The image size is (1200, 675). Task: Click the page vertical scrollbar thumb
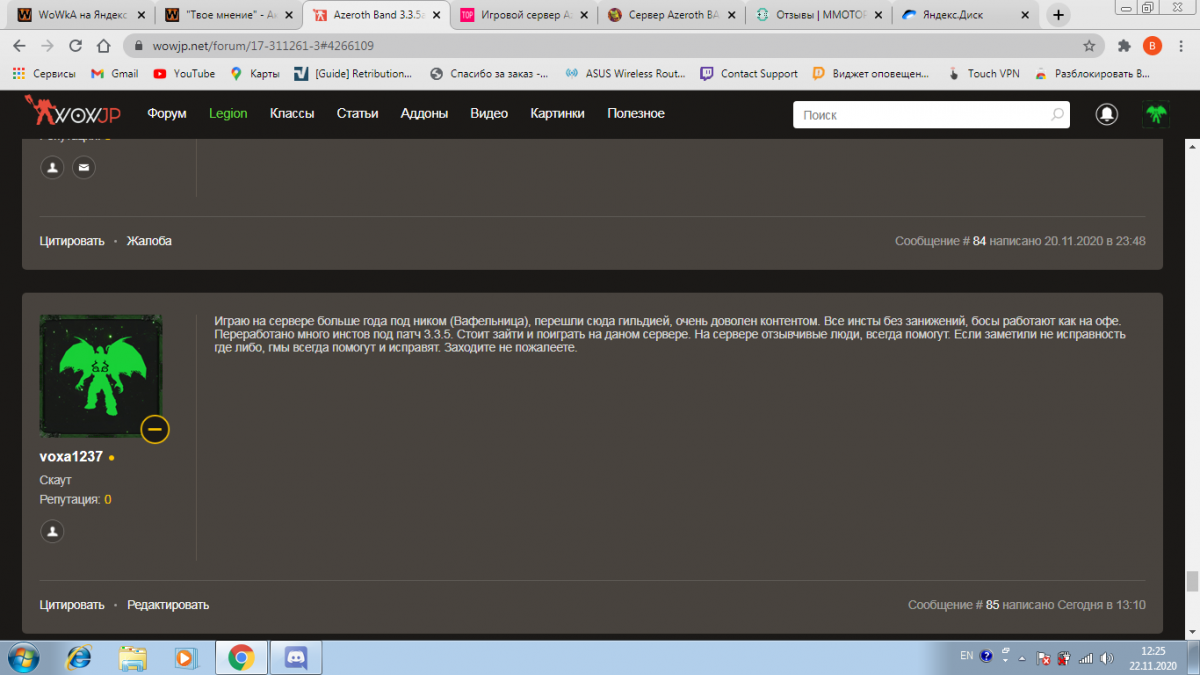coord(1191,581)
